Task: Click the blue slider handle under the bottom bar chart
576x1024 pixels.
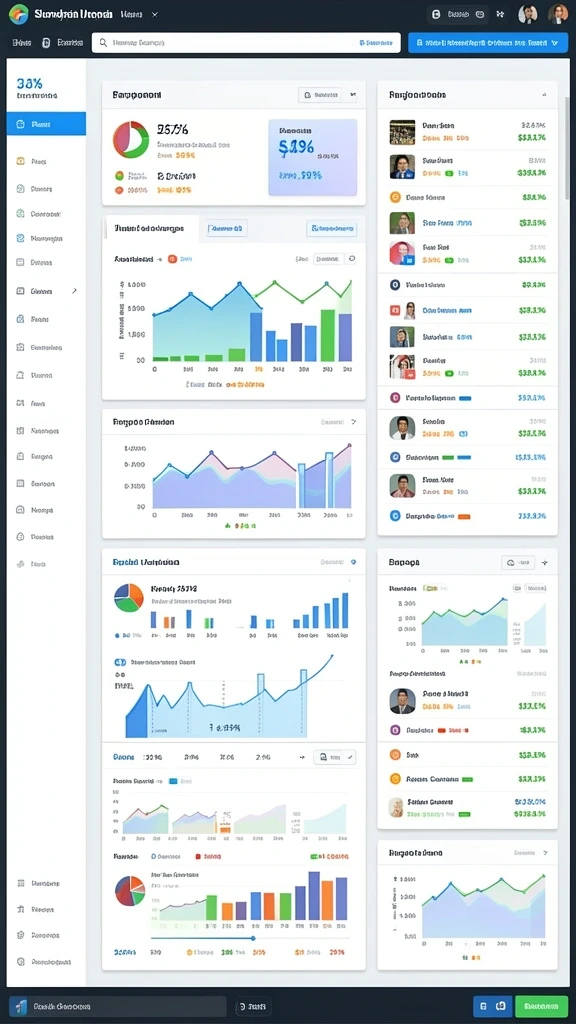Action: 253,938
